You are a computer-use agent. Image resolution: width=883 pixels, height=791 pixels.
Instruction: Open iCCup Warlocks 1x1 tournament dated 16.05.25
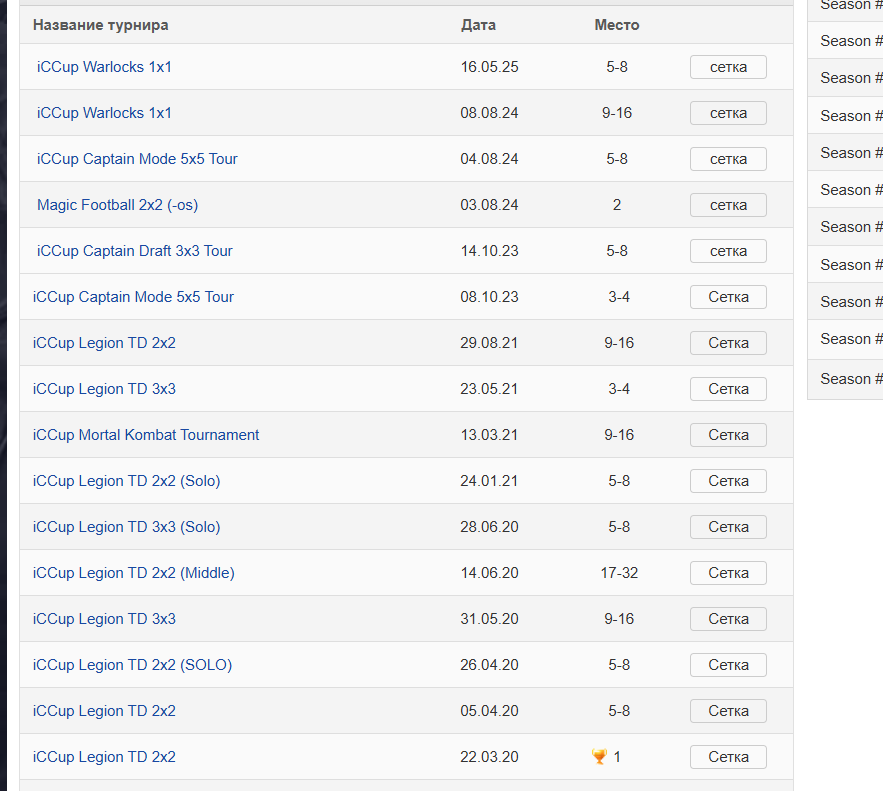pos(104,67)
